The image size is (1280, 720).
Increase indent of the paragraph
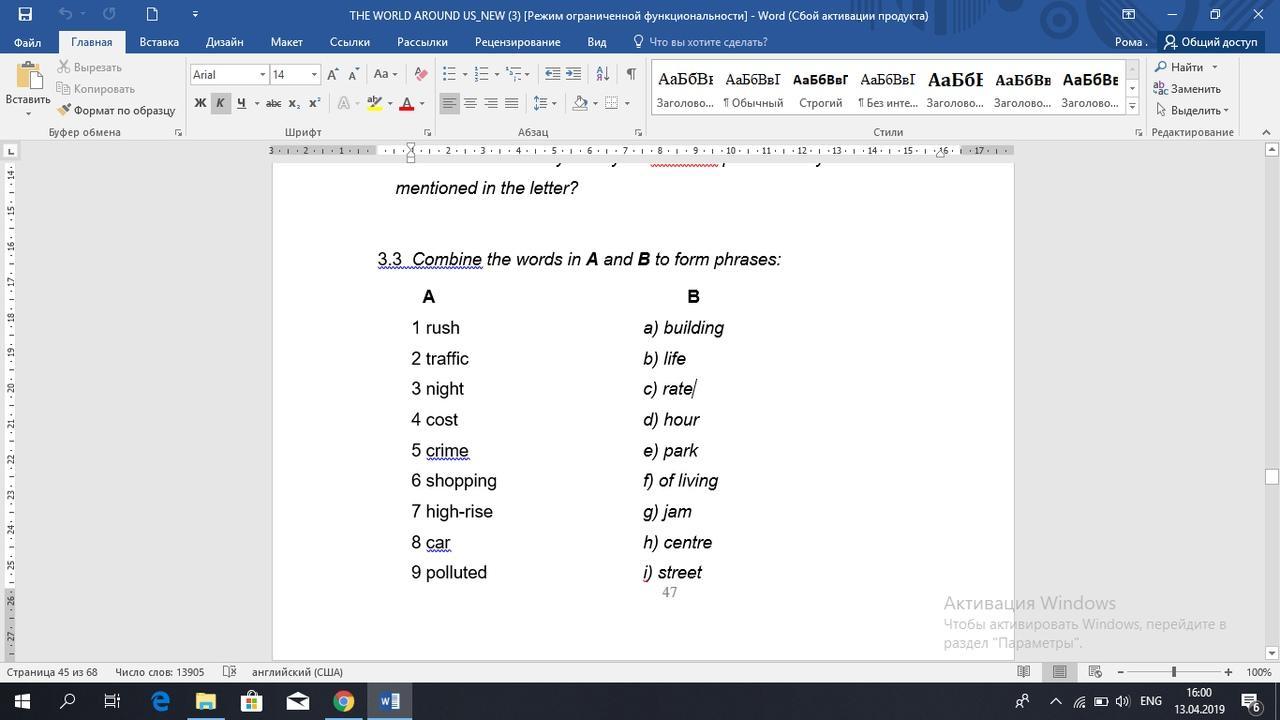573,74
